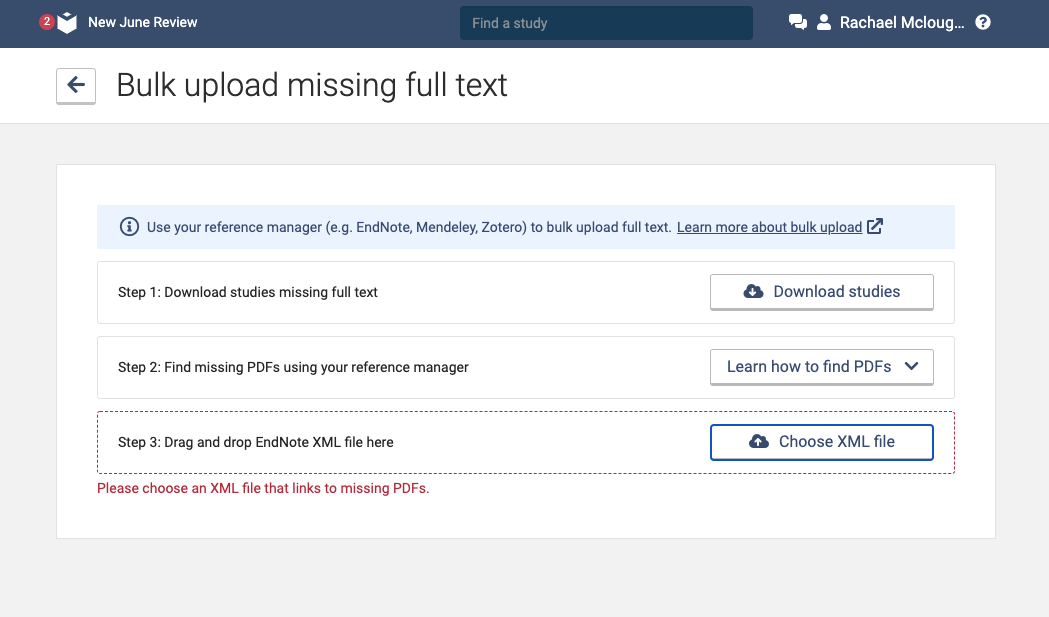Image resolution: width=1049 pixels, height=617 pixels.
Task: Expand the Learn how to find PDFs dropdown
Action: tap(809, 367)
